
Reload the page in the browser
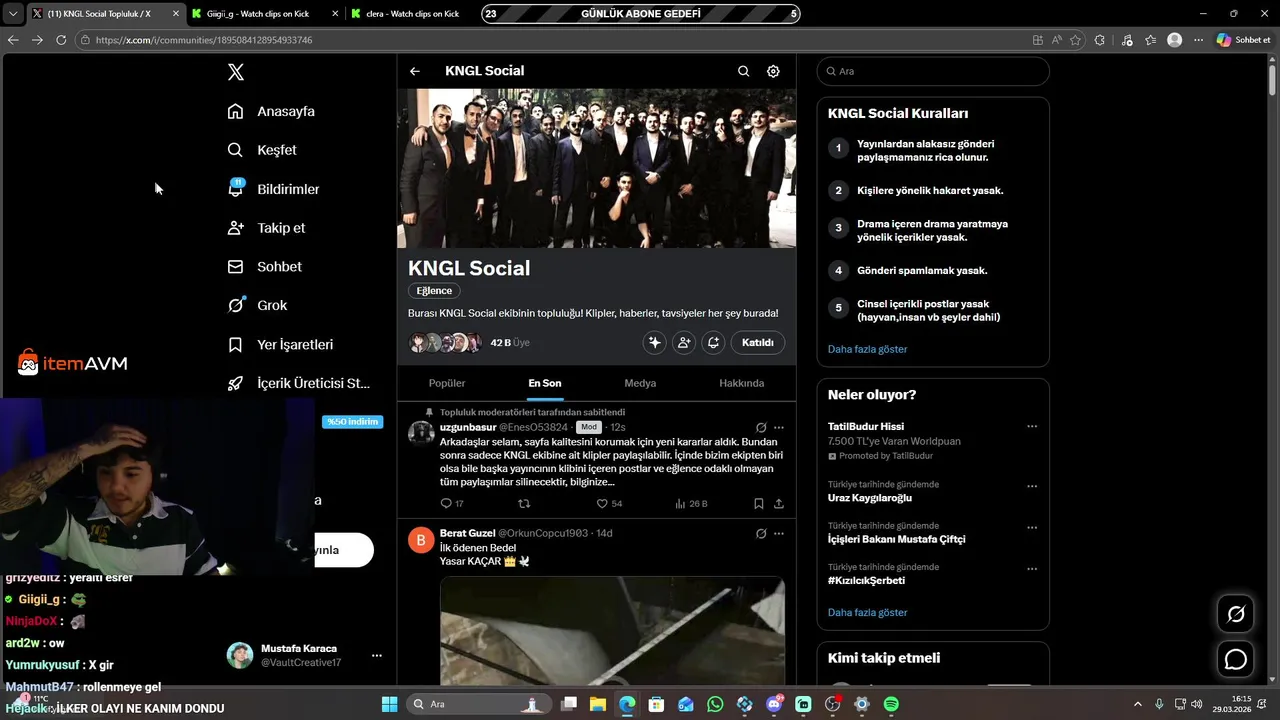tap(61, 40)
